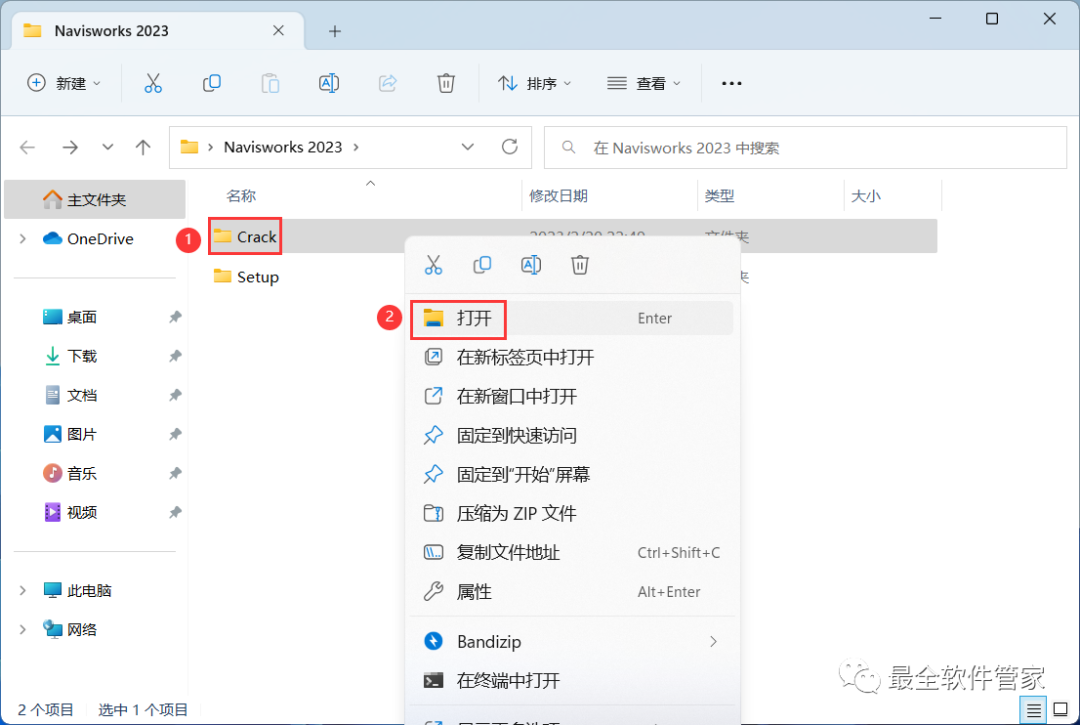Choose 复制文件地址
1080x725 pixels.
tap(572, 553)
